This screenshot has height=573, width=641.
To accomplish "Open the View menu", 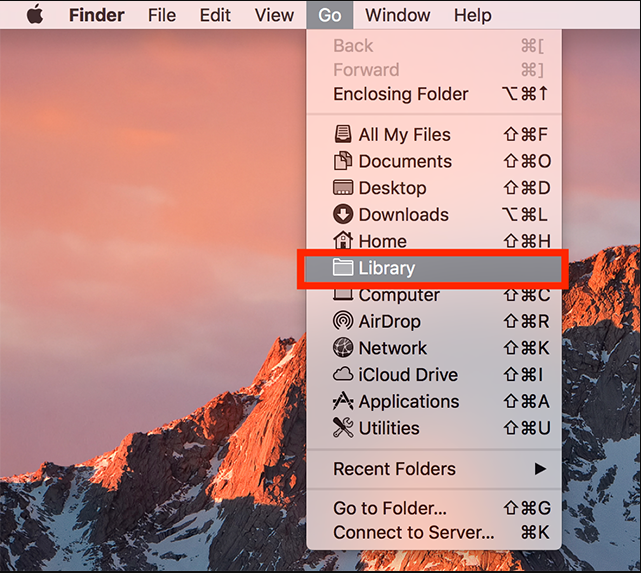I will [x=274, y=15].
